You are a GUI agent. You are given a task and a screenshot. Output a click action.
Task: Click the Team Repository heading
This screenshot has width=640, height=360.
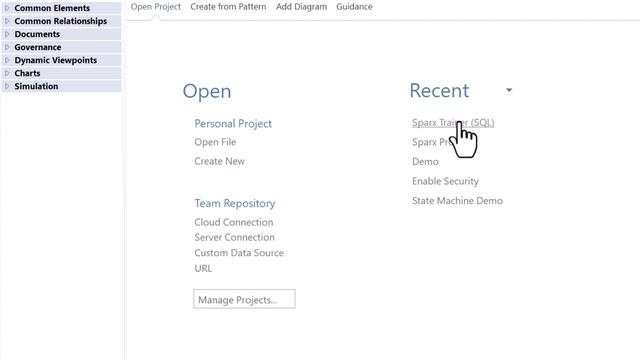[235, 203]
